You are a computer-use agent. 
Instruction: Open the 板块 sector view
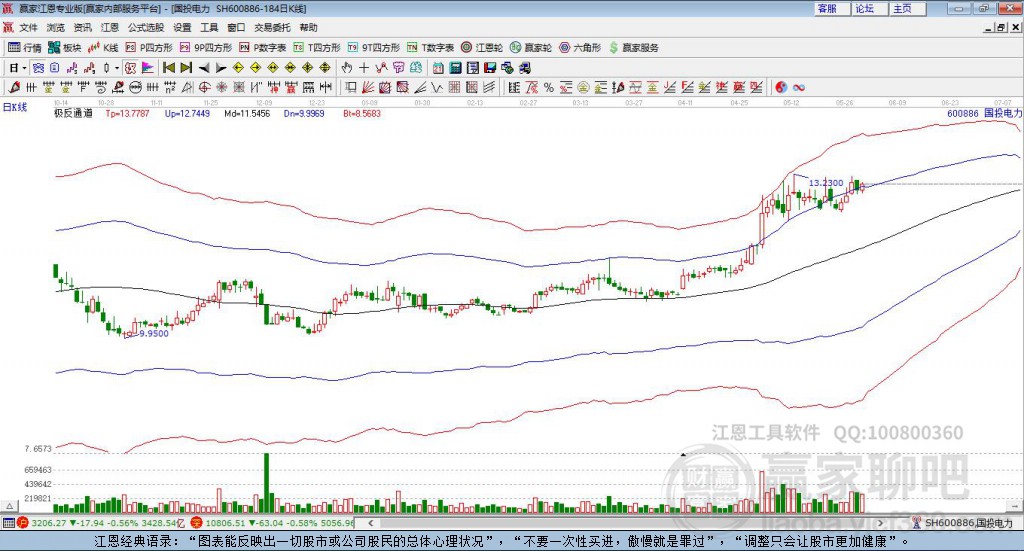point(64,48)
